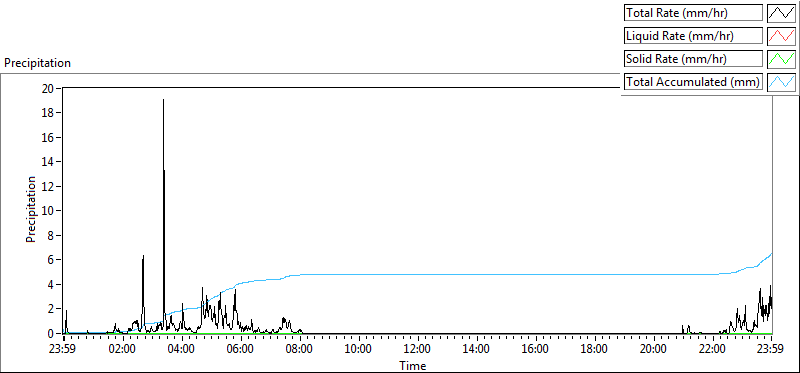Click the Liquid Rate red plot icon

pyautogui.click(x=781, y=36)
